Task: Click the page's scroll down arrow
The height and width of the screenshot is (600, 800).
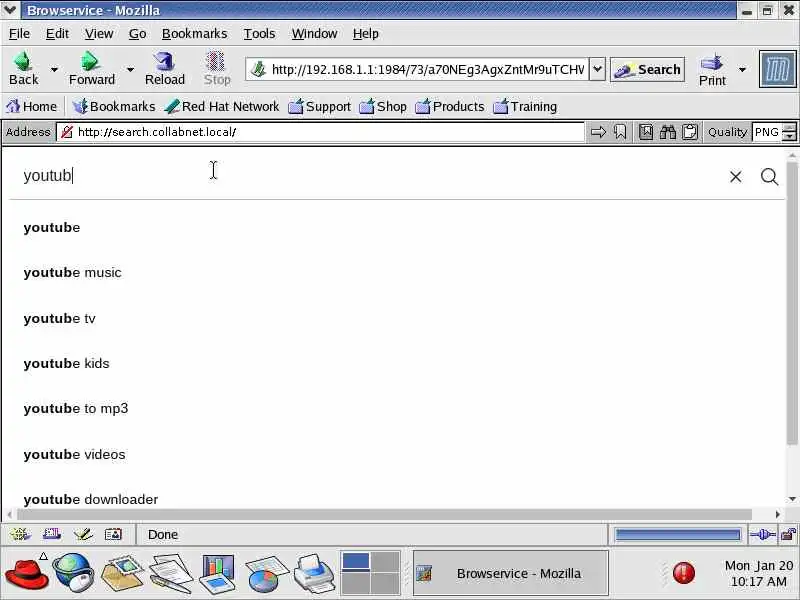Action: tap(792, 499)
